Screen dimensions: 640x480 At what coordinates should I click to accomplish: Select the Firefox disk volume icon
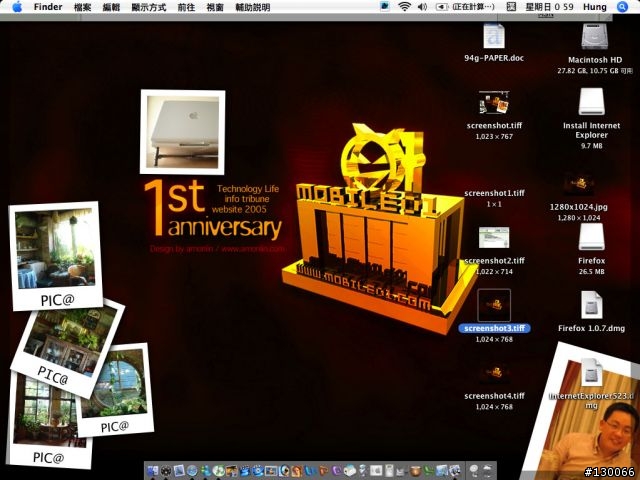coord(592,237)
